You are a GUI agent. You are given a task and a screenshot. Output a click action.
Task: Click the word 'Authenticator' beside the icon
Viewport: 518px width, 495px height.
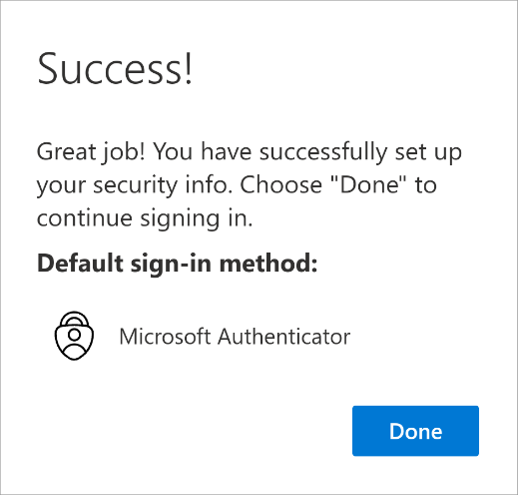pos(284,336)
